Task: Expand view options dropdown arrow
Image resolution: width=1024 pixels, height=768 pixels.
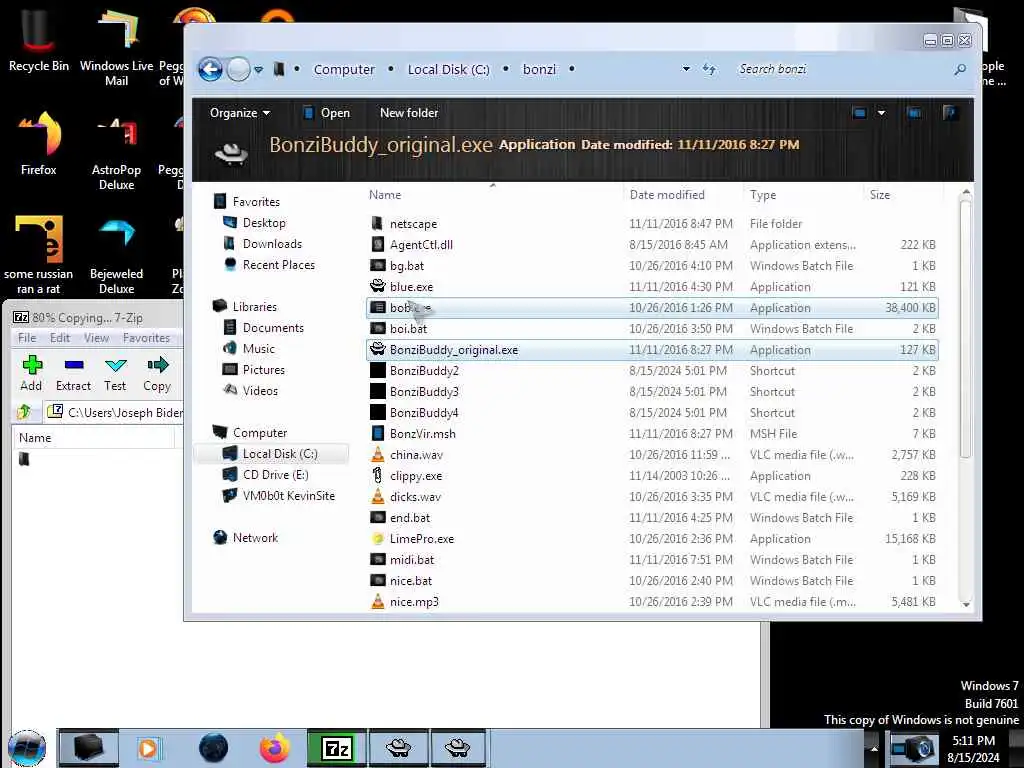Action: click(881, 113)
